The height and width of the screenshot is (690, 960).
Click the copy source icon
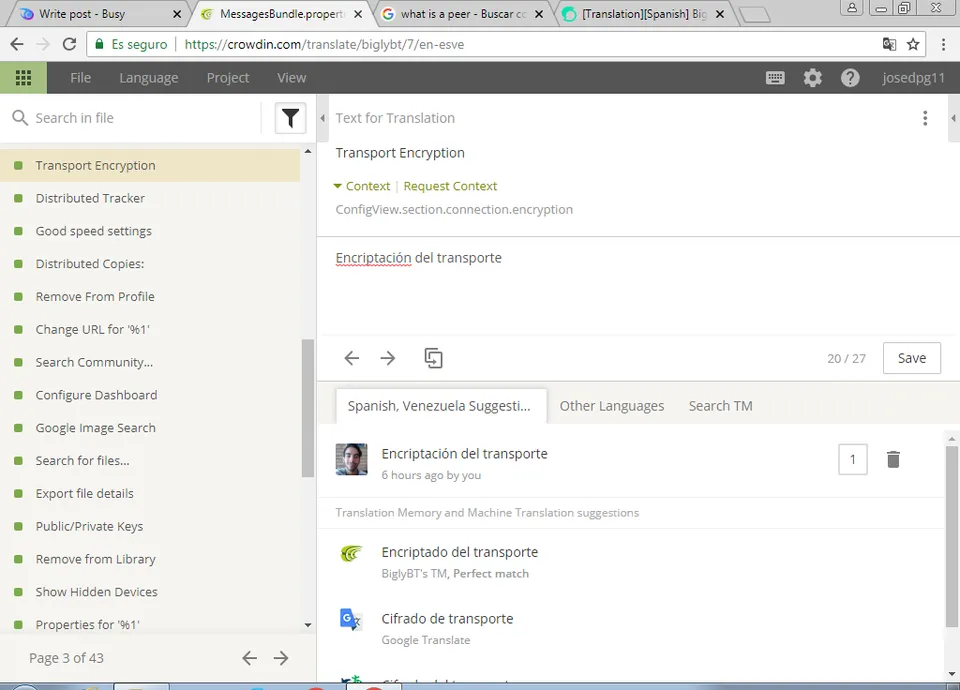(433, 358)
